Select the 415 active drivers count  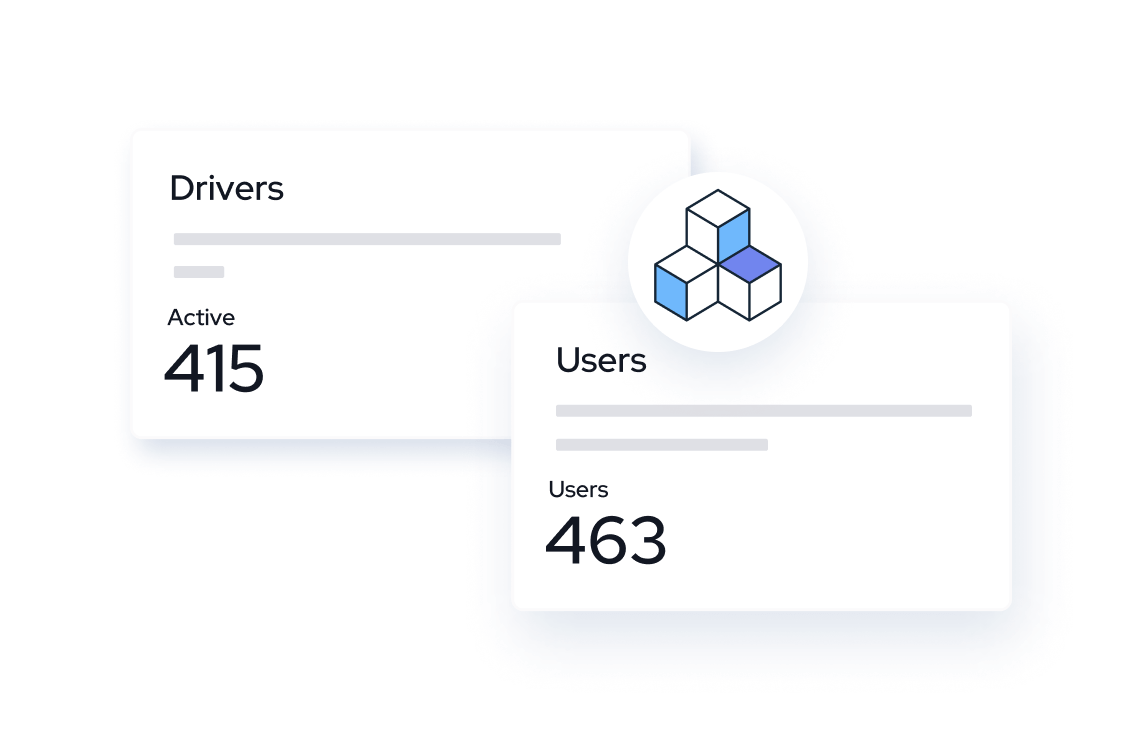pos(214,368)
